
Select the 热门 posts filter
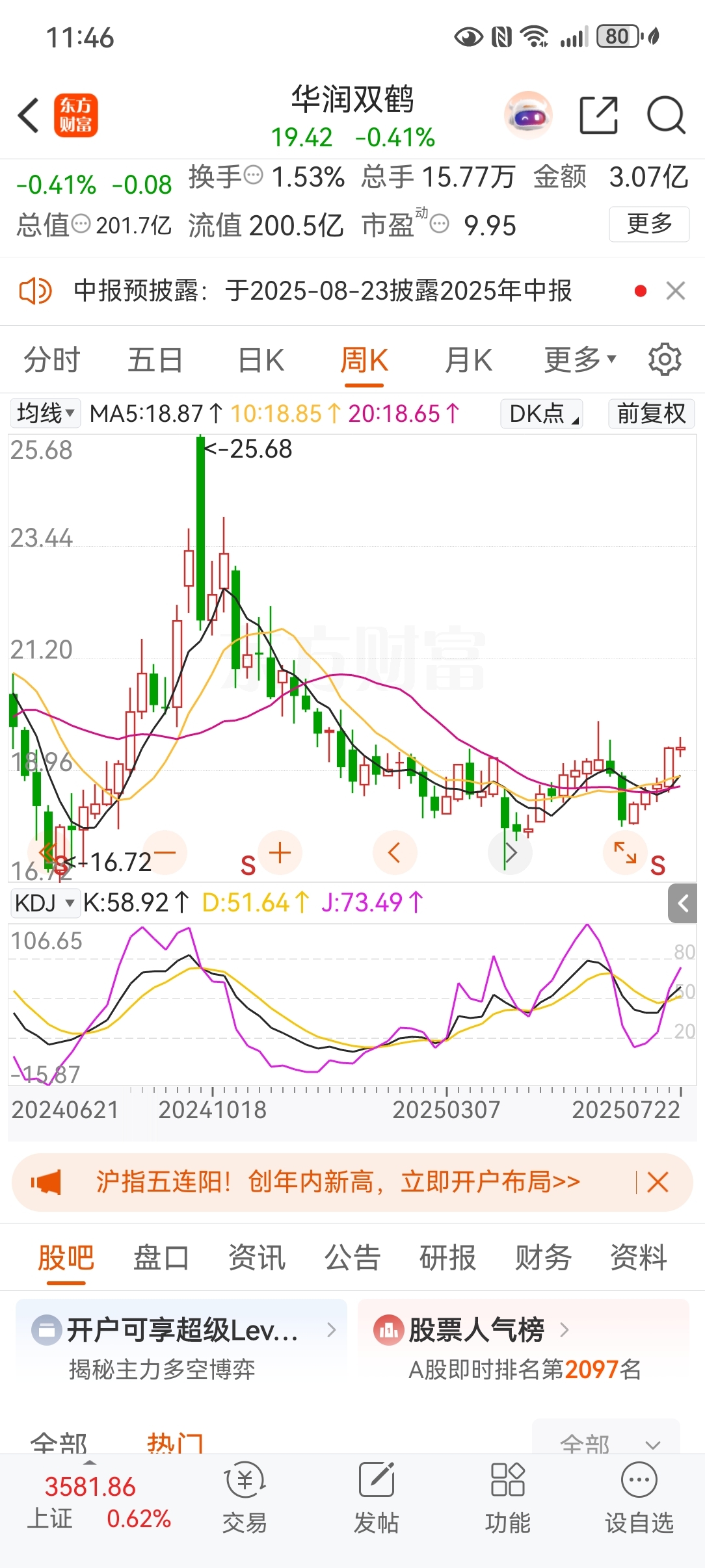176,1443
